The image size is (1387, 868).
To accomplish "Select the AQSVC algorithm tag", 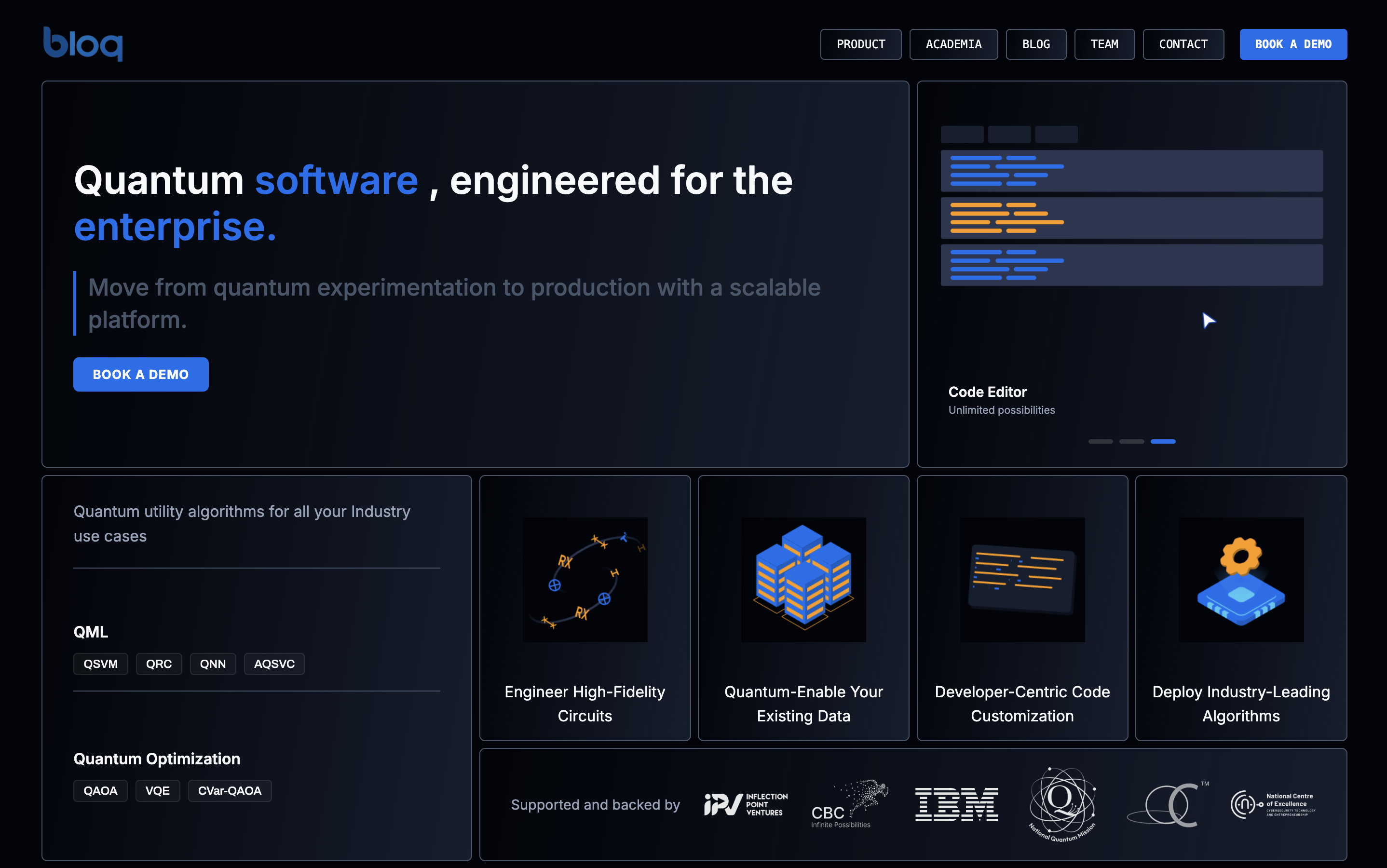I will point(274,664).
